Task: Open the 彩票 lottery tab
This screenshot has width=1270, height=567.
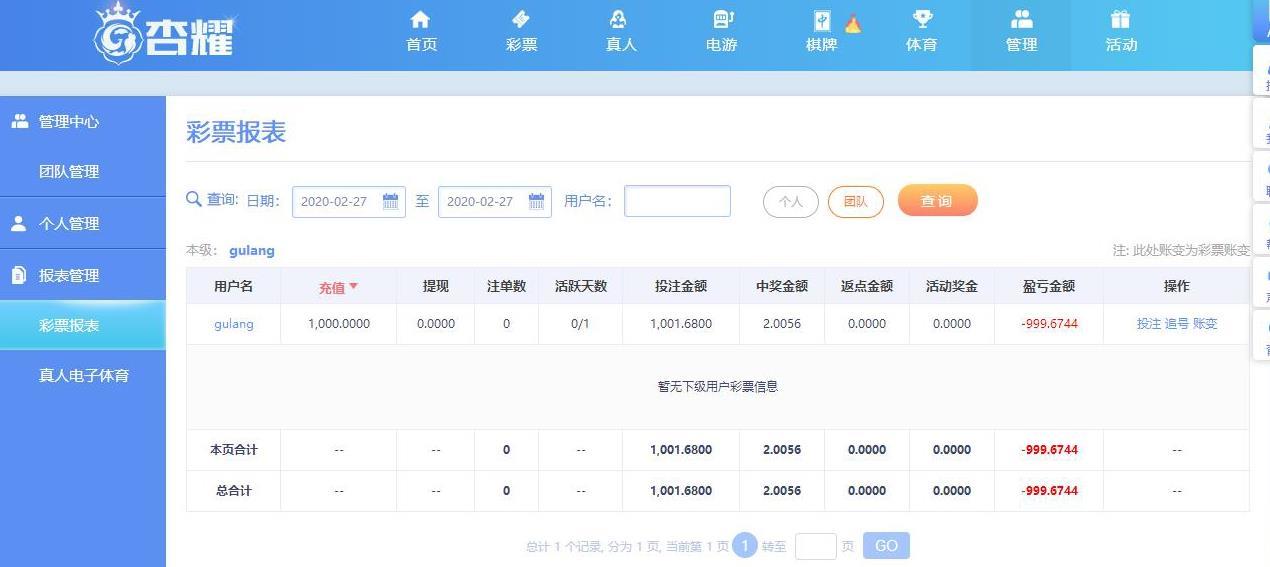Action: click(x=521, y=33)
